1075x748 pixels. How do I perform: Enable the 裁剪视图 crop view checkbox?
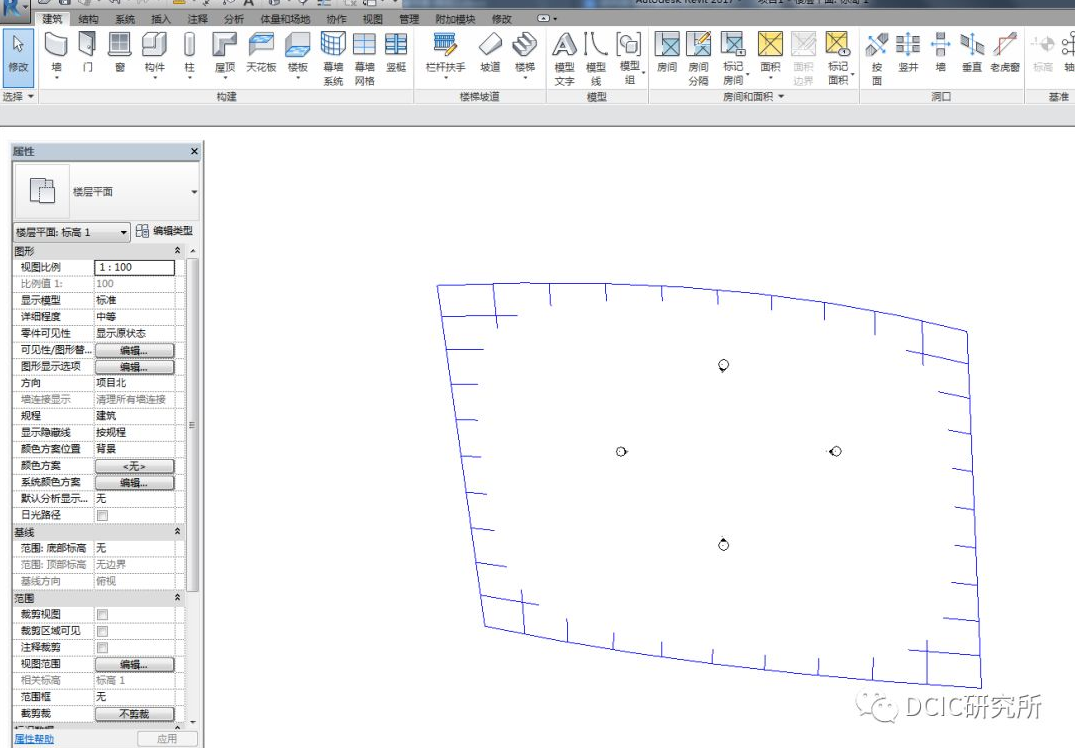tap(102, 614)
